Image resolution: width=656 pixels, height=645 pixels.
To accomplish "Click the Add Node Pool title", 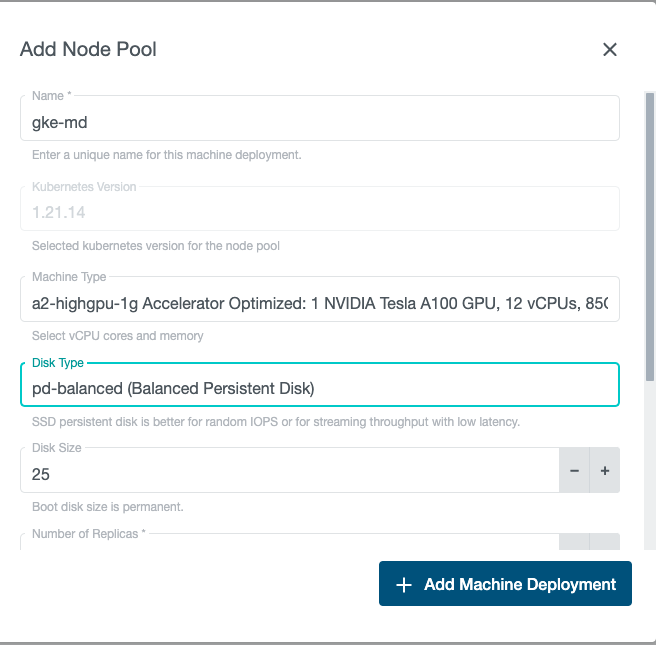I will coord(88,49).
